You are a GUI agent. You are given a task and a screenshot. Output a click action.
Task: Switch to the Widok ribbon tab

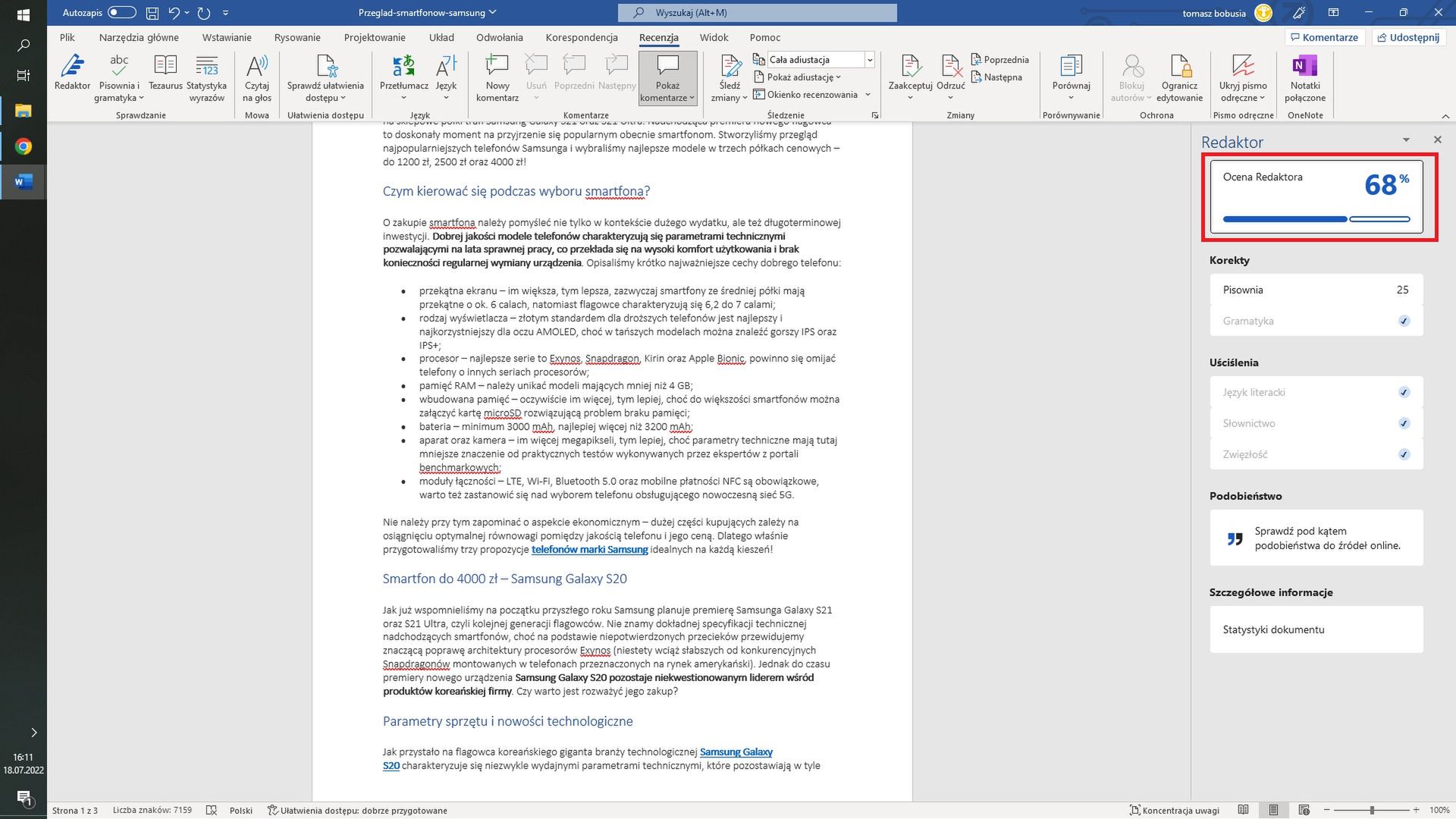pyautogui.click(x=713, y=37)
